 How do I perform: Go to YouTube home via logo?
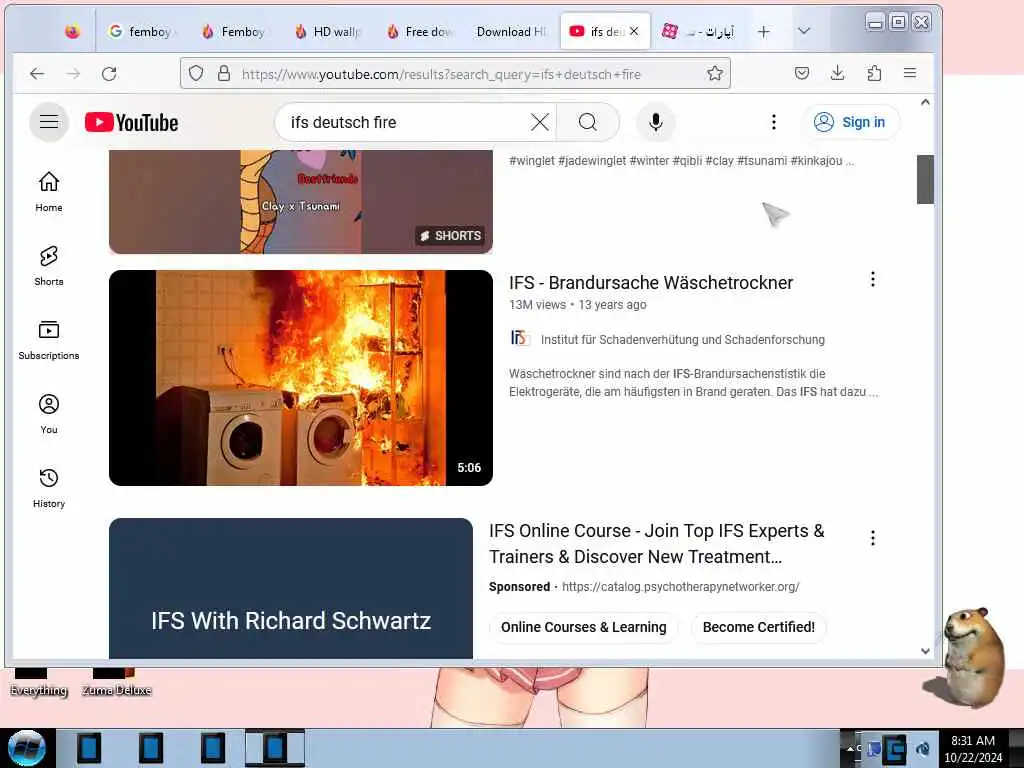tap(131, 122)
